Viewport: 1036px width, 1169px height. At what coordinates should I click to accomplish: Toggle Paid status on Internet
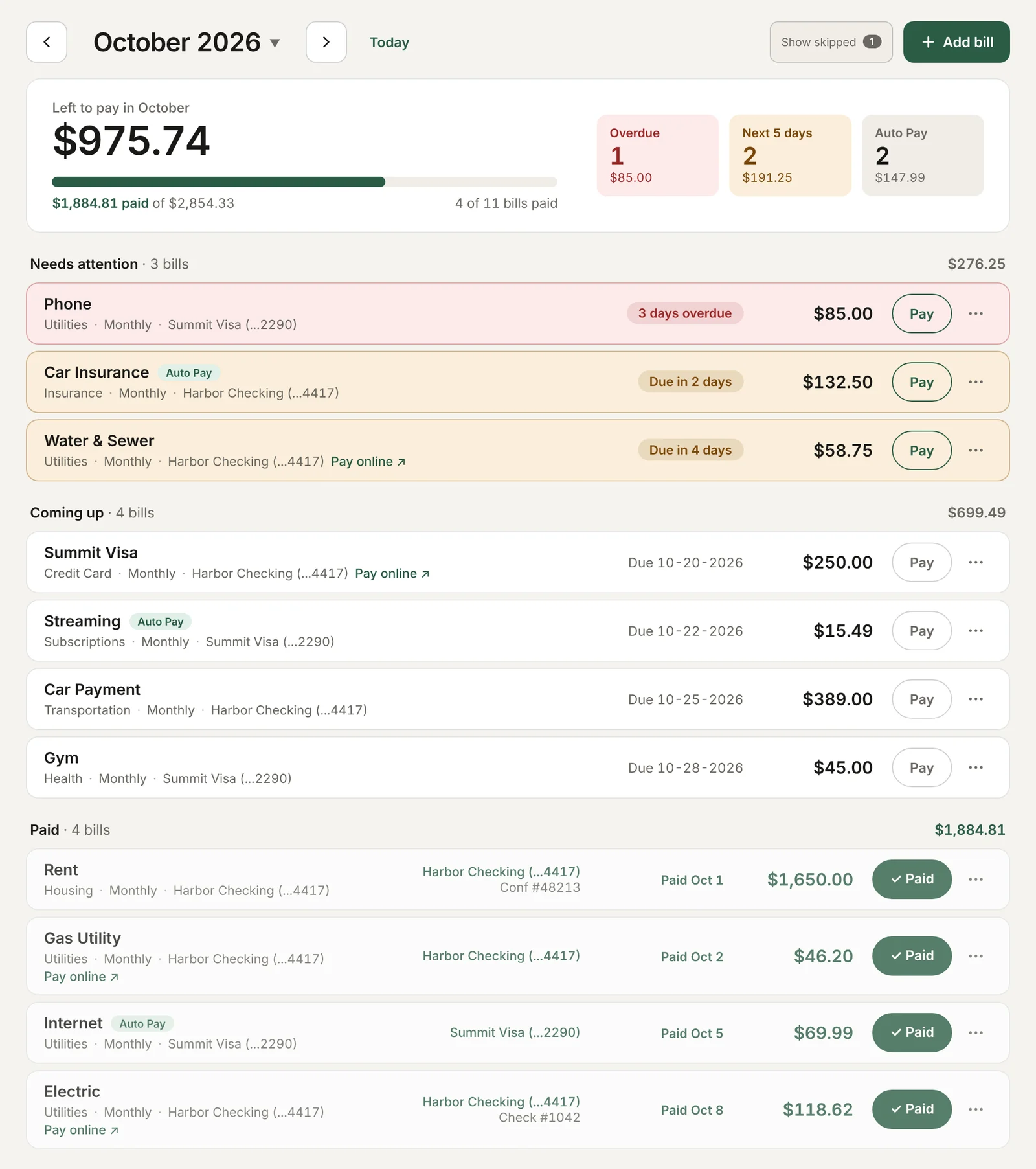pyautogui.click(x=912, y=1032)
